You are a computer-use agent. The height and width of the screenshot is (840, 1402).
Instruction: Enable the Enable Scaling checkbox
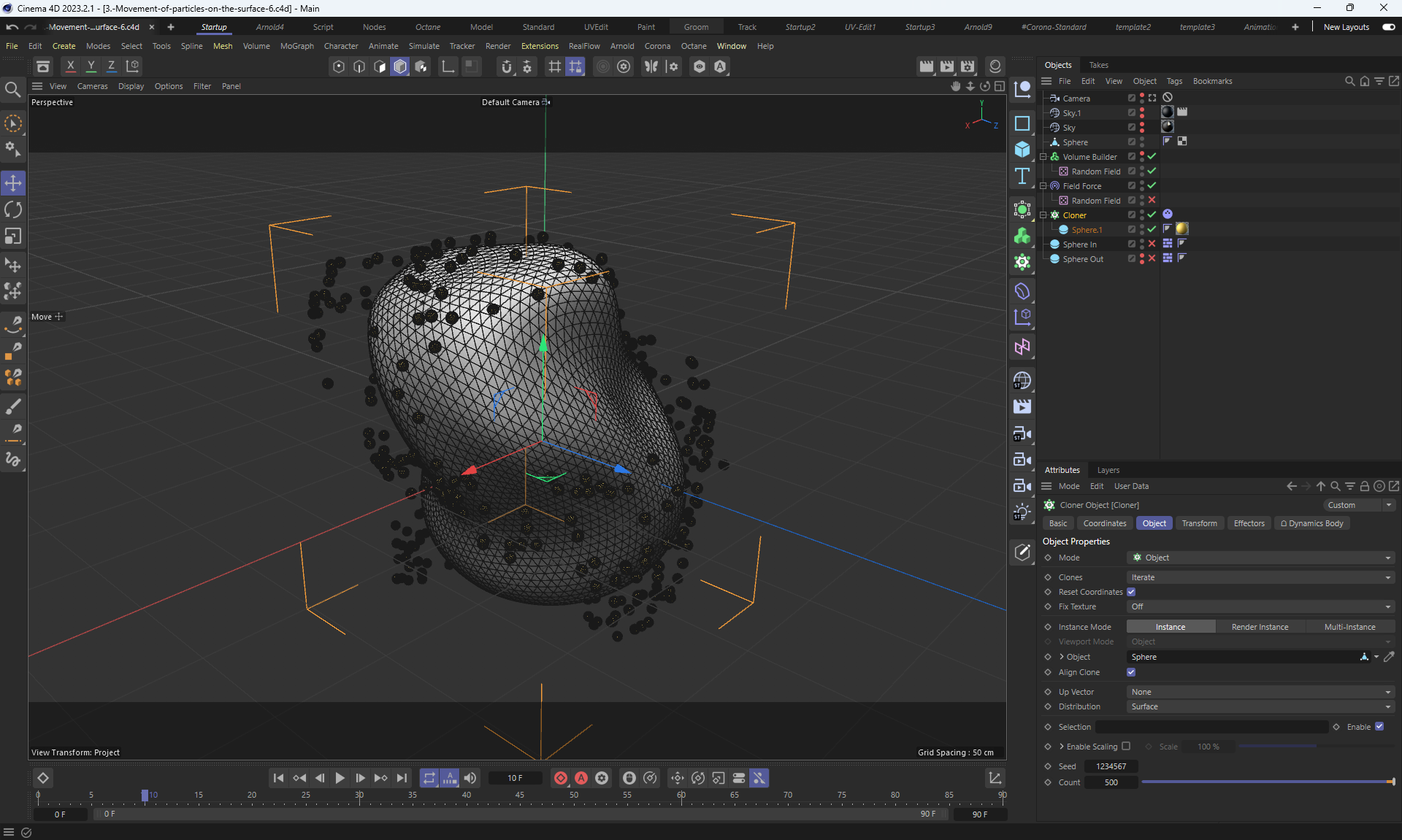coord(1126,746)
